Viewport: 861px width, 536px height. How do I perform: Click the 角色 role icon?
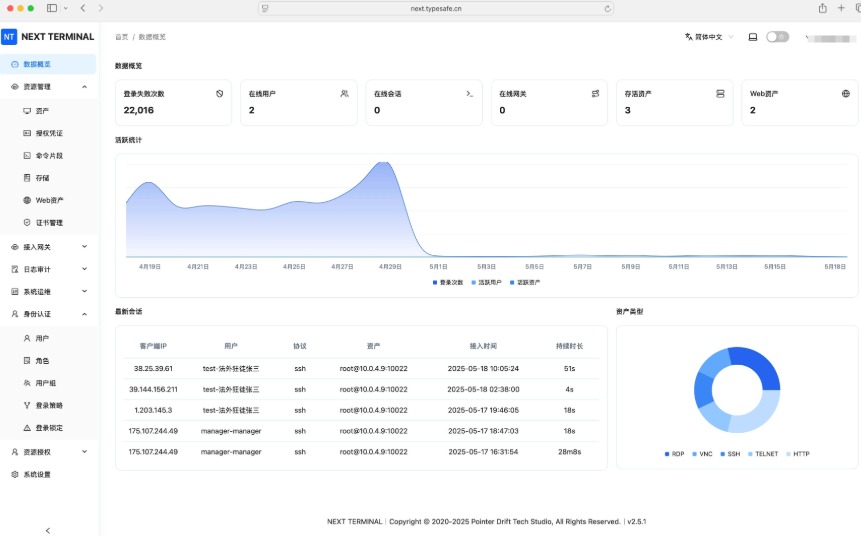(x=27, y=361)
